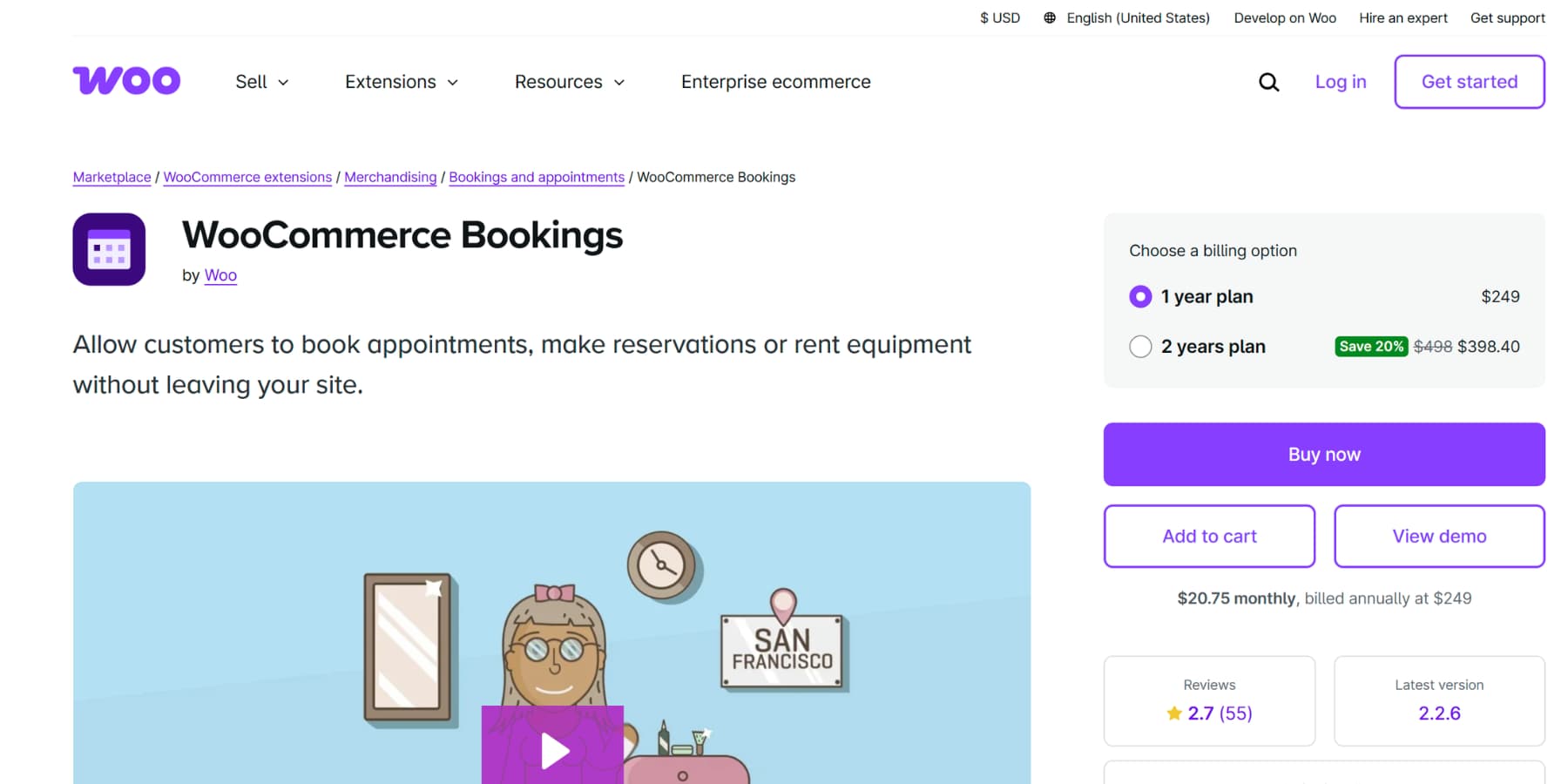This screenshot has height=784, width=1568.
Task: Open the reviews showing 2.7 rating
Action: click(x=1220, y=713)
